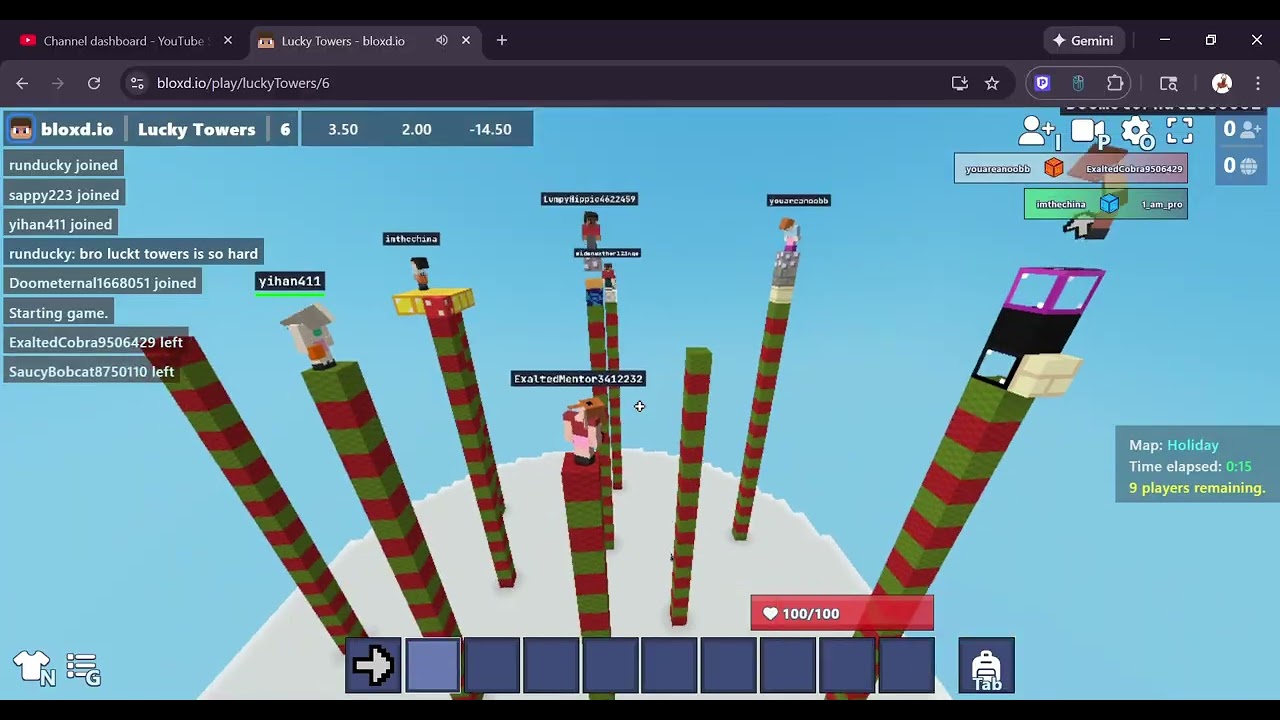Click the 'SaucyBobcat8750110 left' message
The image size is (1280, 720).
(91, 372)
